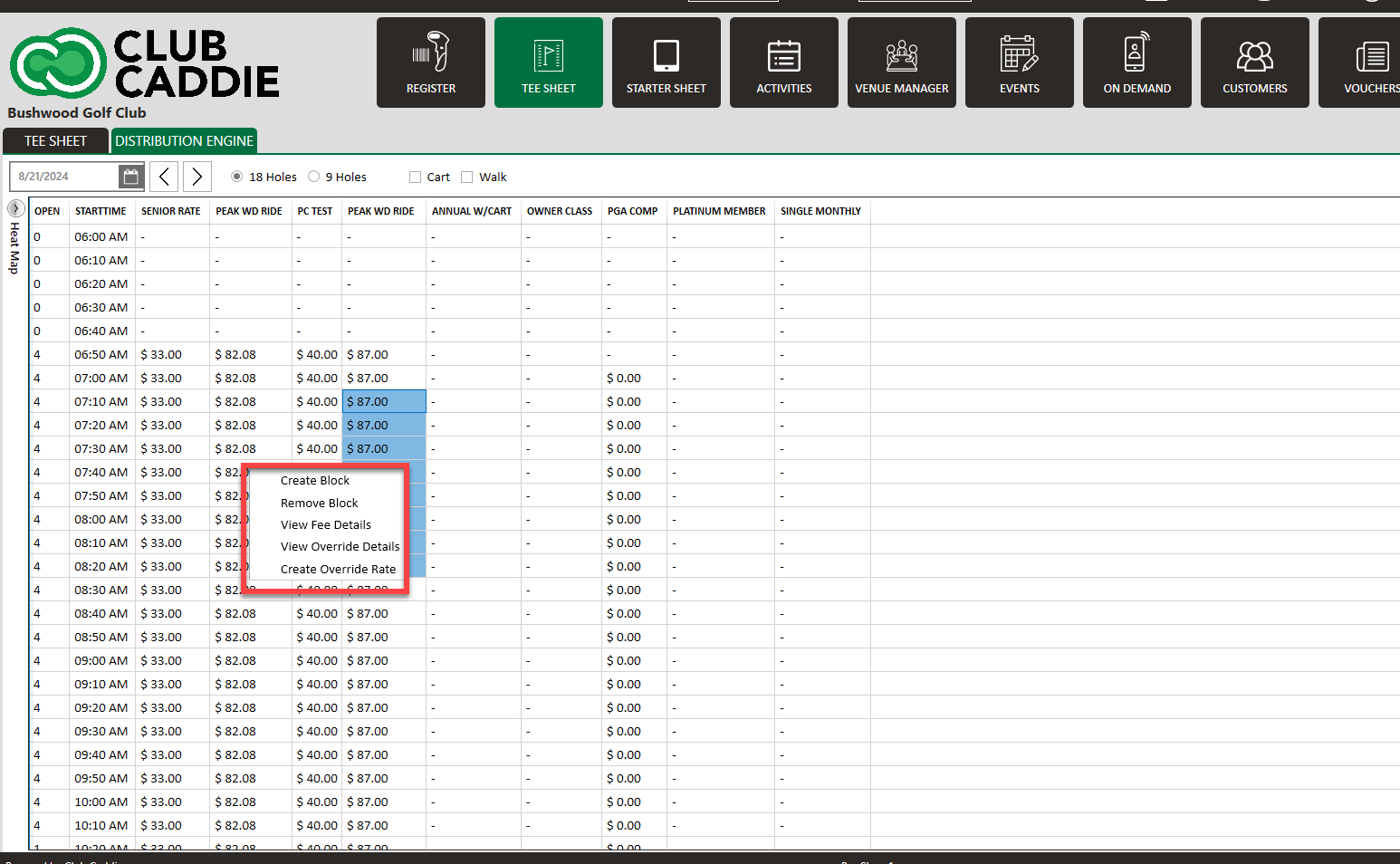1400x864 pixels.
Task: Enable the Walk checkbox
Action: click(x=467, y=178)
